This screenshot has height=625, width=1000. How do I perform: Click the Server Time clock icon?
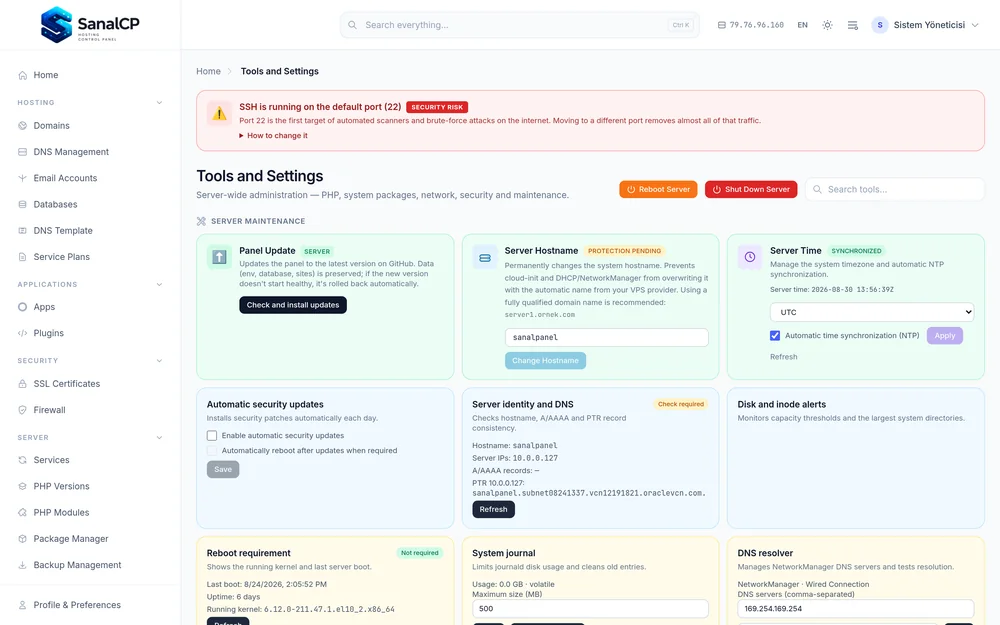coord(750,257)
